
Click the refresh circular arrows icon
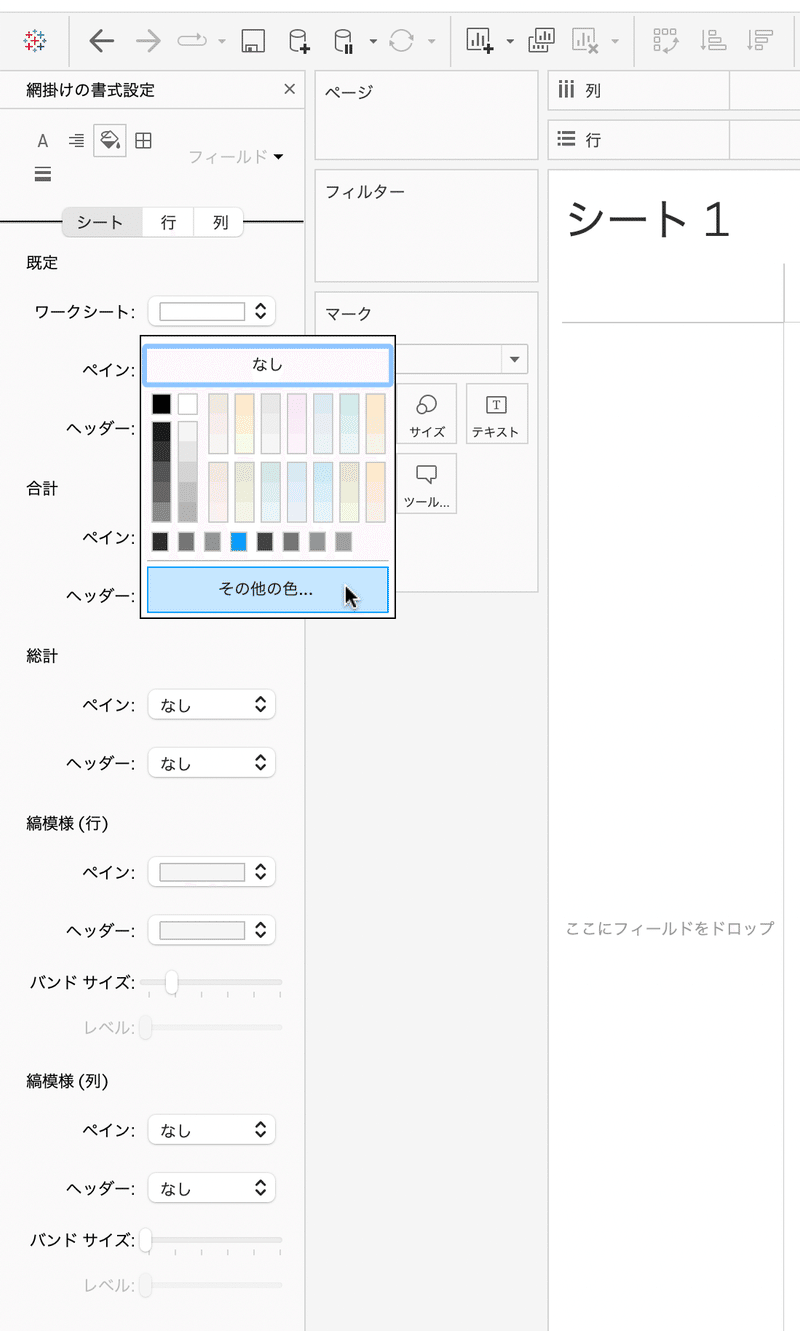(401, 40)
